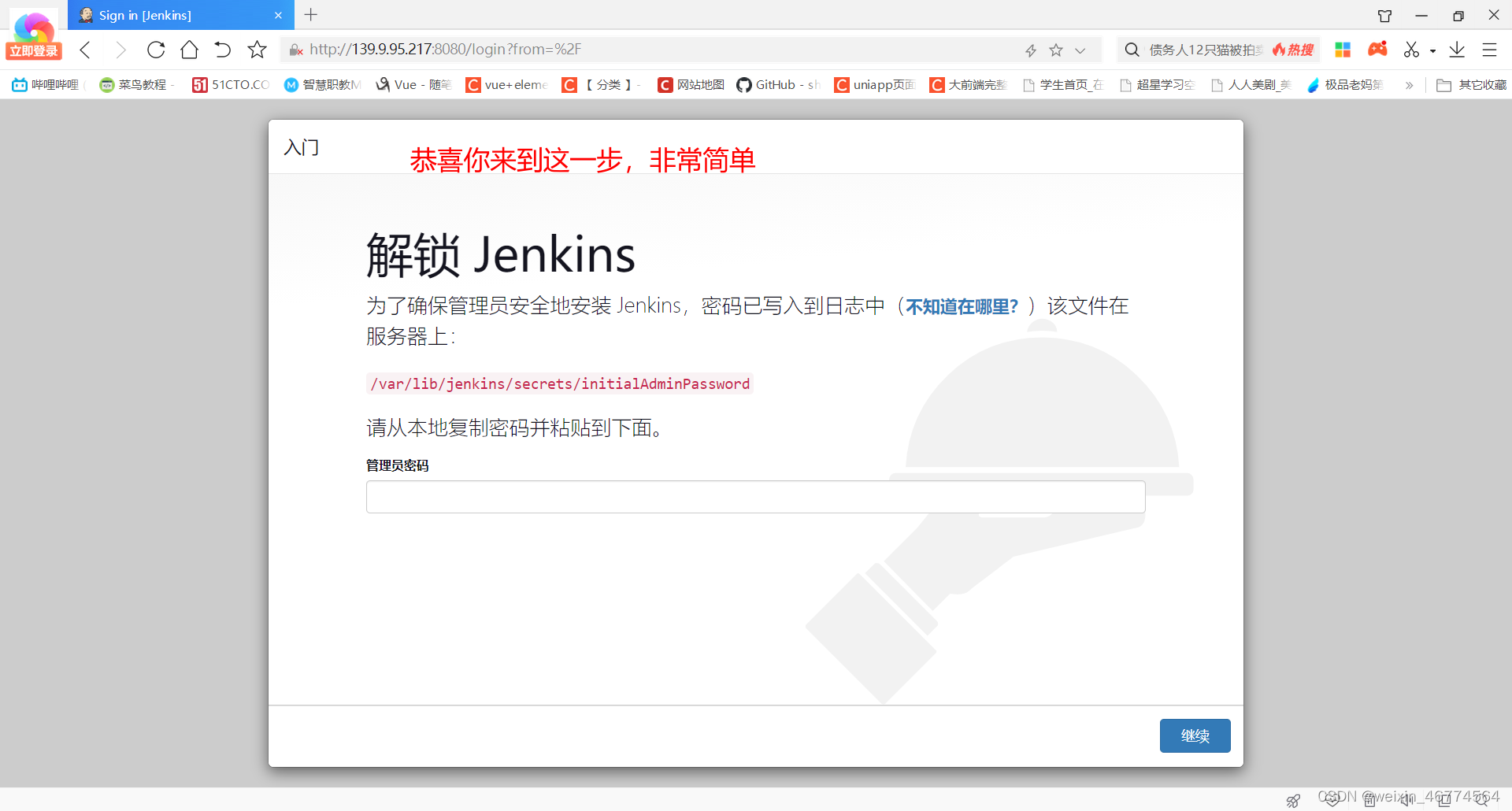Open the 超星学习 bookmark
The width and height of the screenshot is (1512, 811).
[x=1157, y=84]
